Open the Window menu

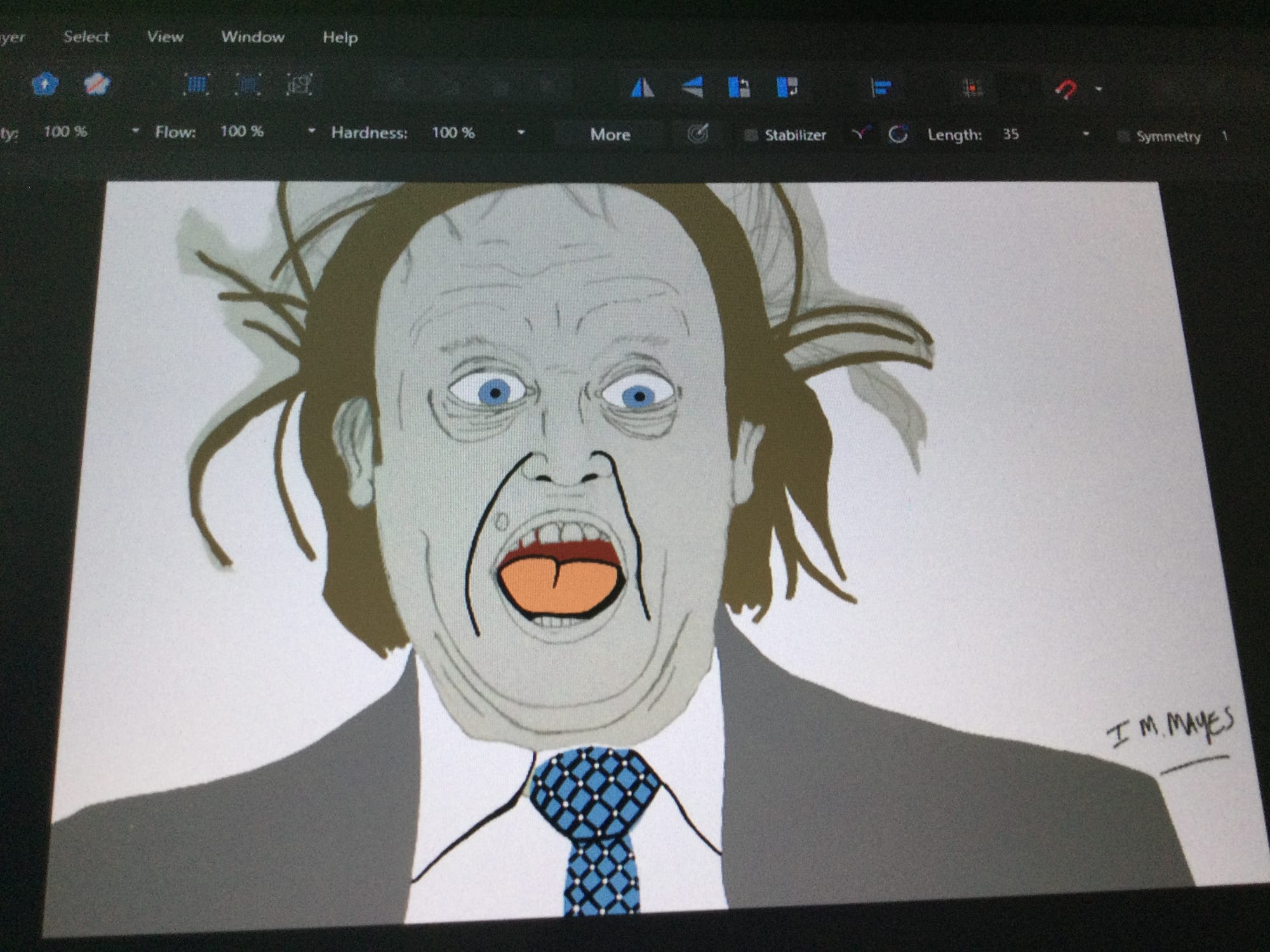(x=253, y=37)
